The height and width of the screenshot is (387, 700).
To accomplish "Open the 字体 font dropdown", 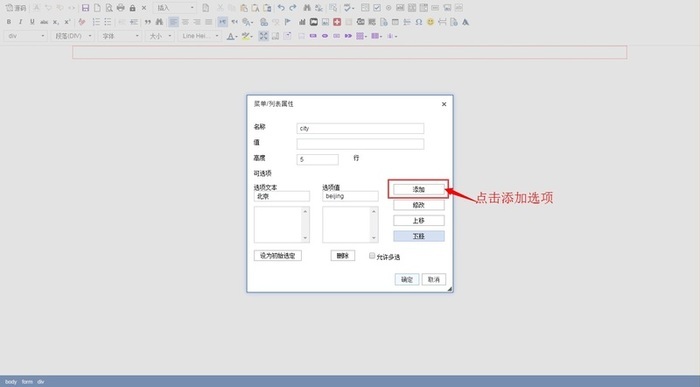I will (120, 36).
